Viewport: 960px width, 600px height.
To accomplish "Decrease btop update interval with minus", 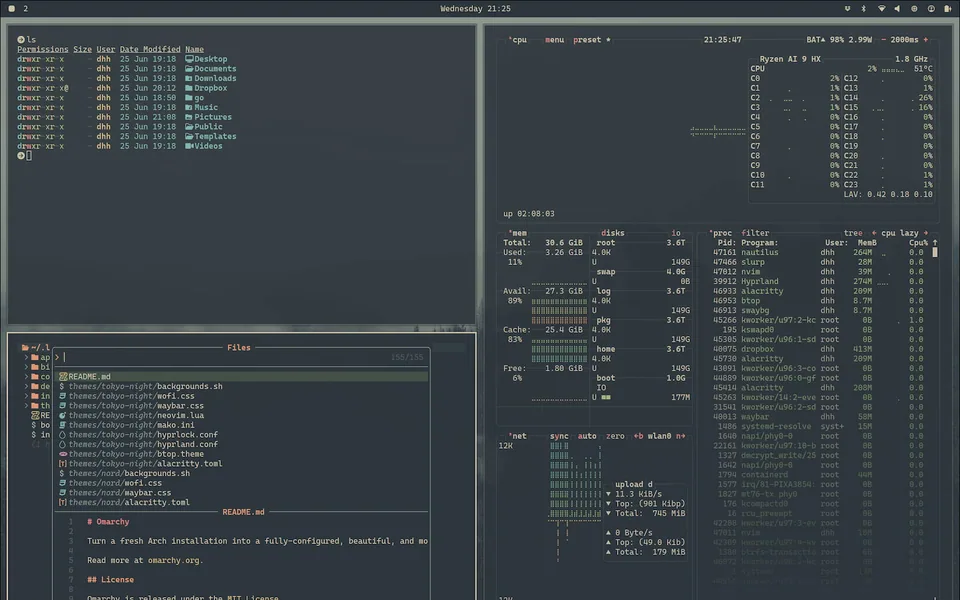I will (x=883, y=40).
